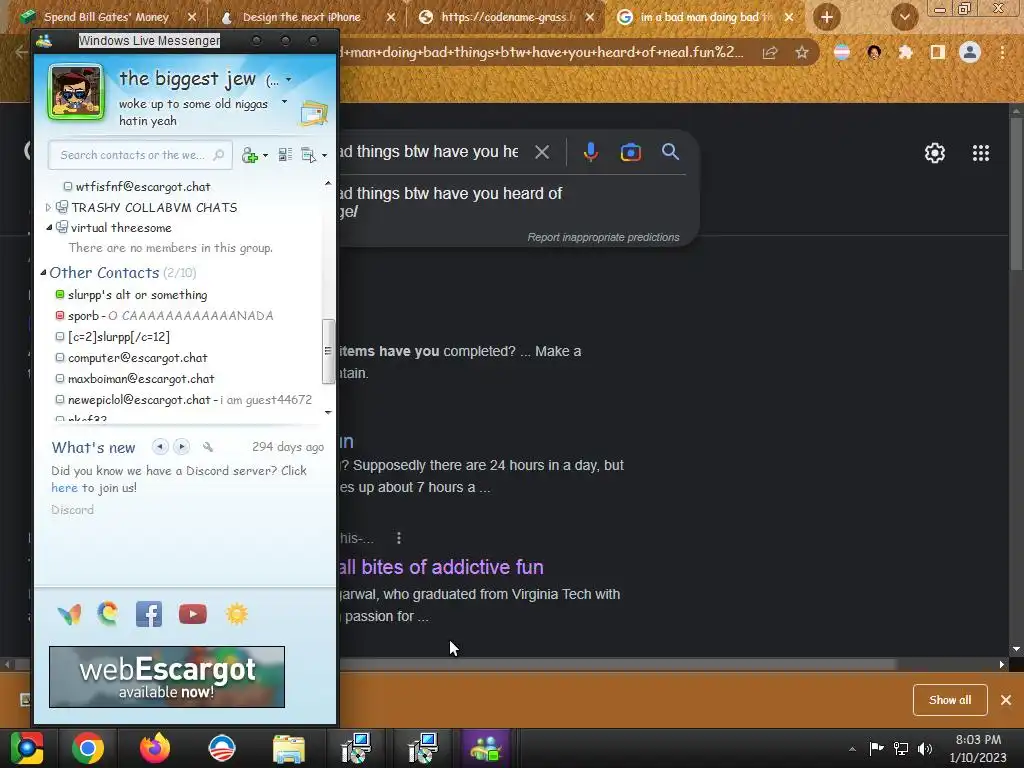Close the Chrome downloads bar

pyautogui.click(x=1006, y=700)
